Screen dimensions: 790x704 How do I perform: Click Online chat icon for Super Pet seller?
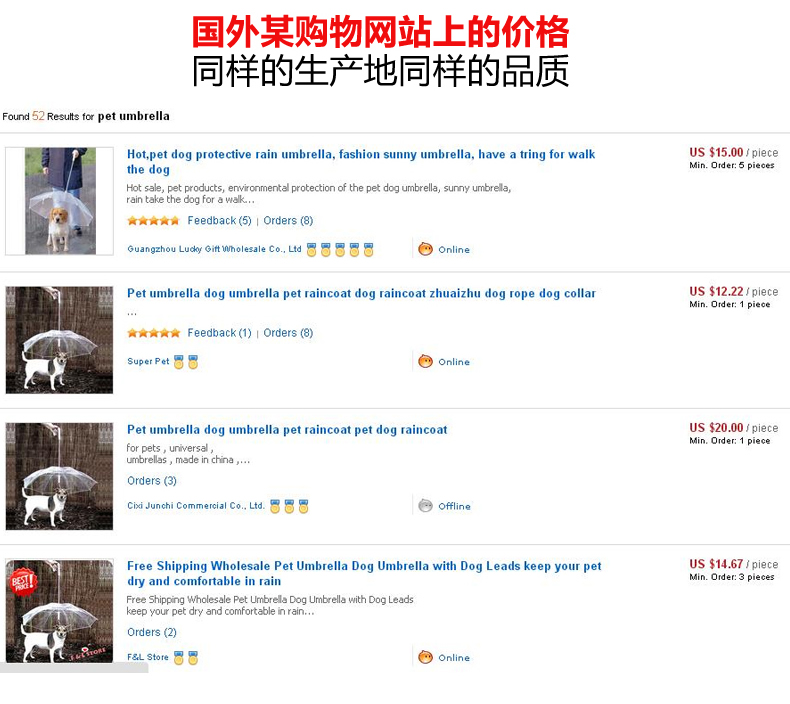click(426, 361)
